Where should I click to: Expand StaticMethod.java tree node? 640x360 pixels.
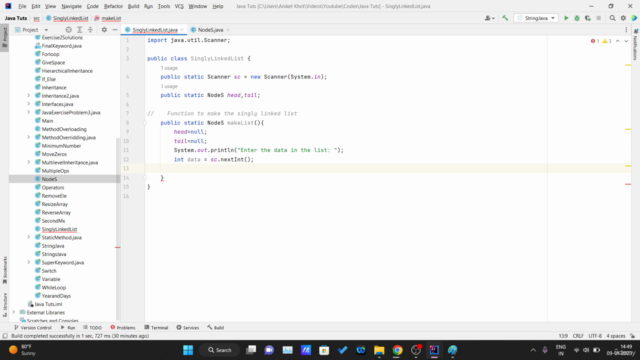[29, 237]
